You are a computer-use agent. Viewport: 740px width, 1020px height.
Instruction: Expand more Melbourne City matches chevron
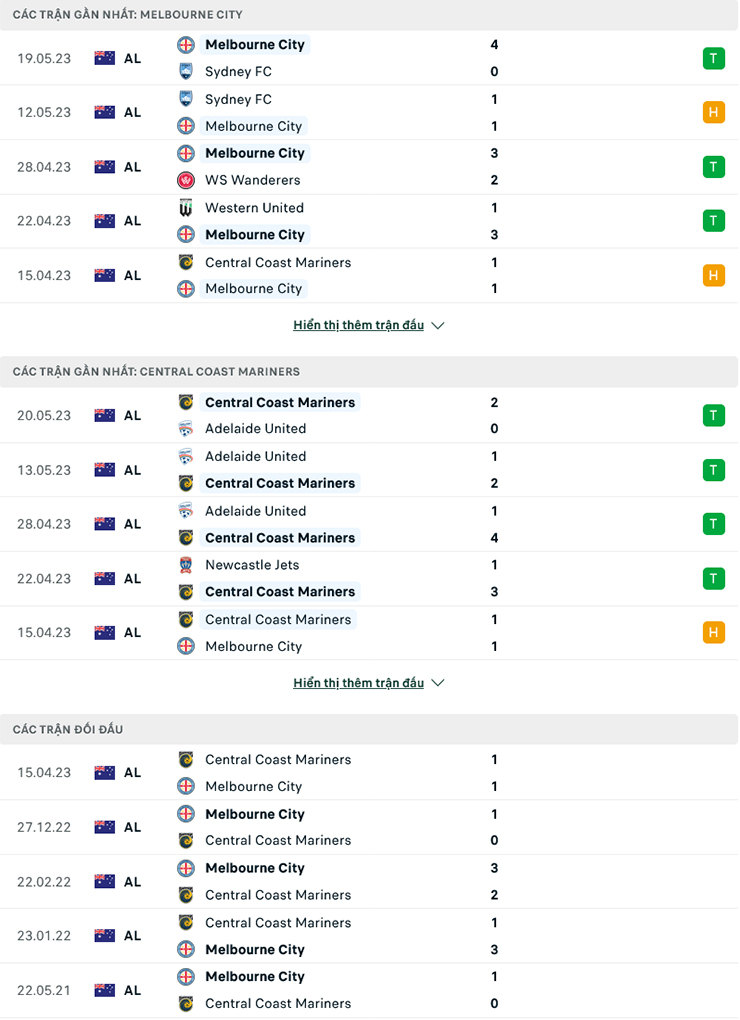click(x=438, y=325)
